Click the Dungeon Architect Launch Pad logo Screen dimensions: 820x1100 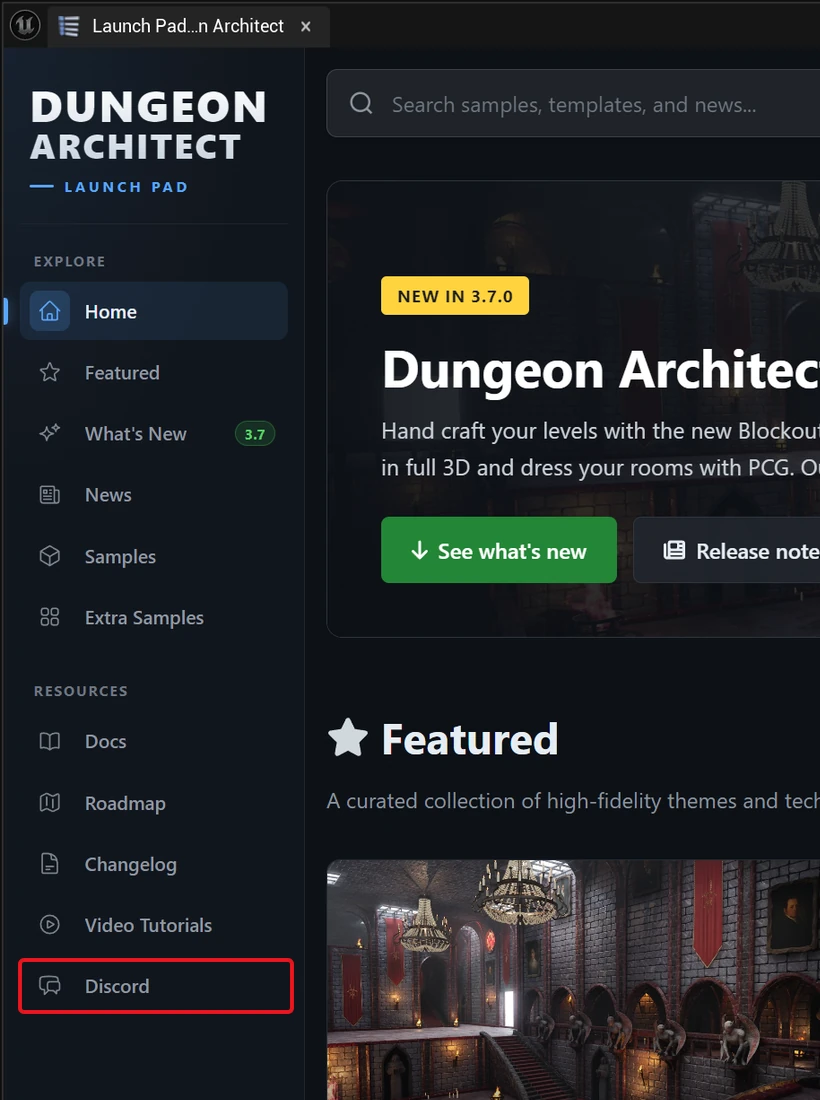(148, 140)
